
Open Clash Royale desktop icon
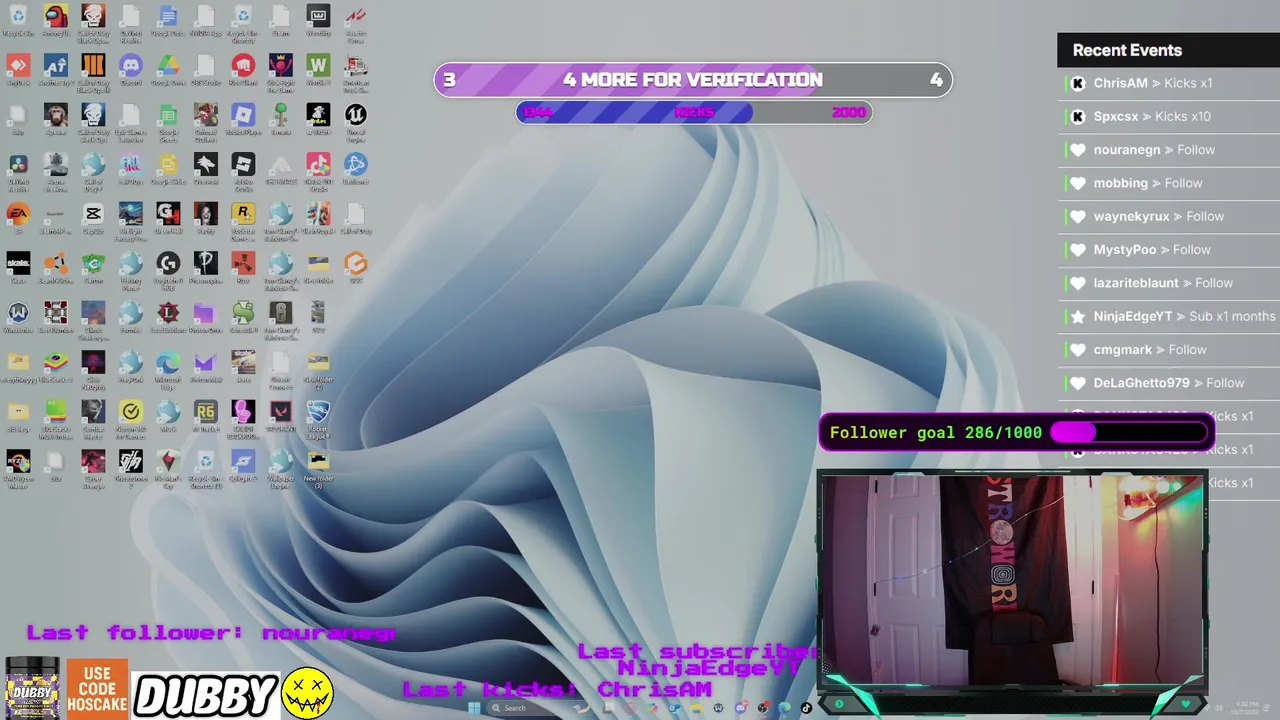pyautogui.click(x=318, y=220)
